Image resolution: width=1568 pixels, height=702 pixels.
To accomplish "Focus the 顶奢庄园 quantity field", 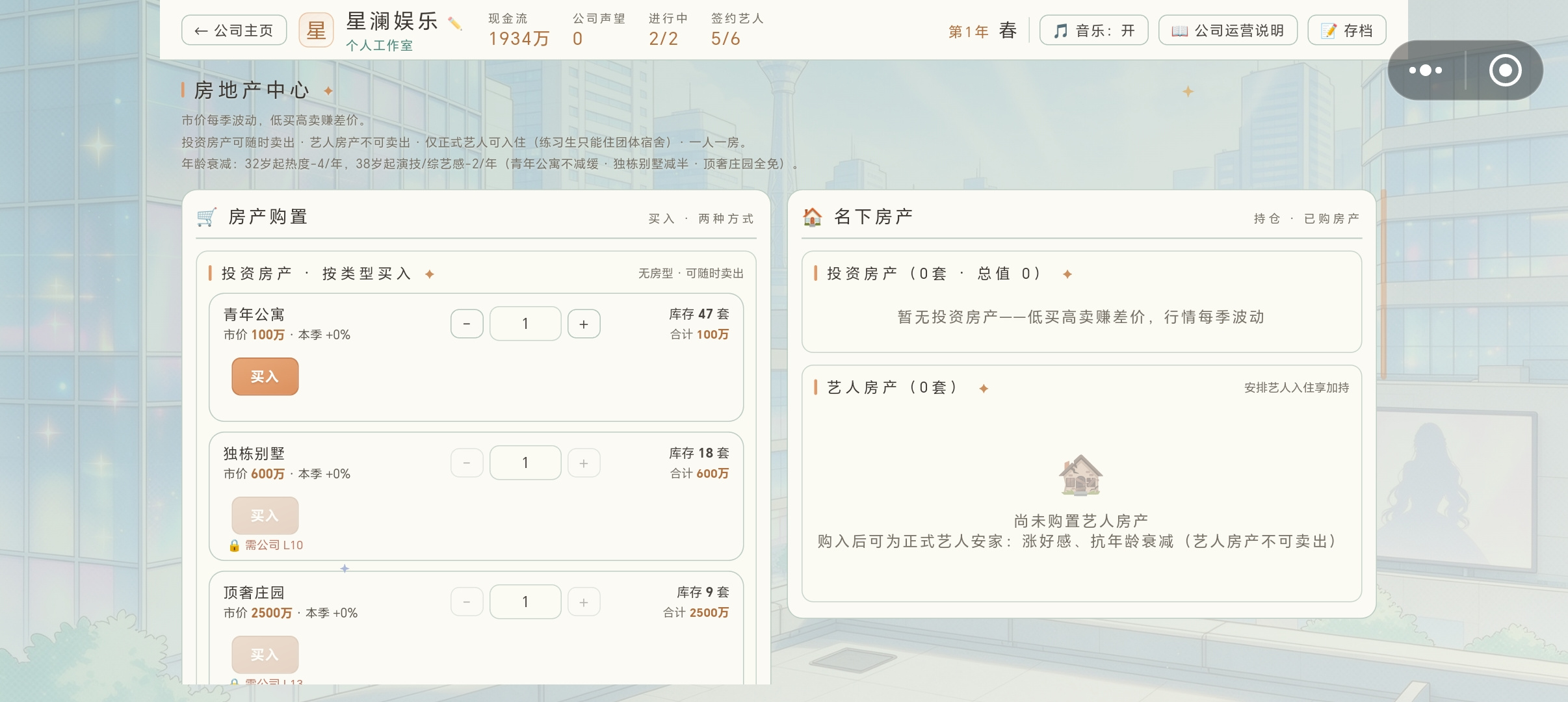I will pyautogui.click(x=525, y=602).
